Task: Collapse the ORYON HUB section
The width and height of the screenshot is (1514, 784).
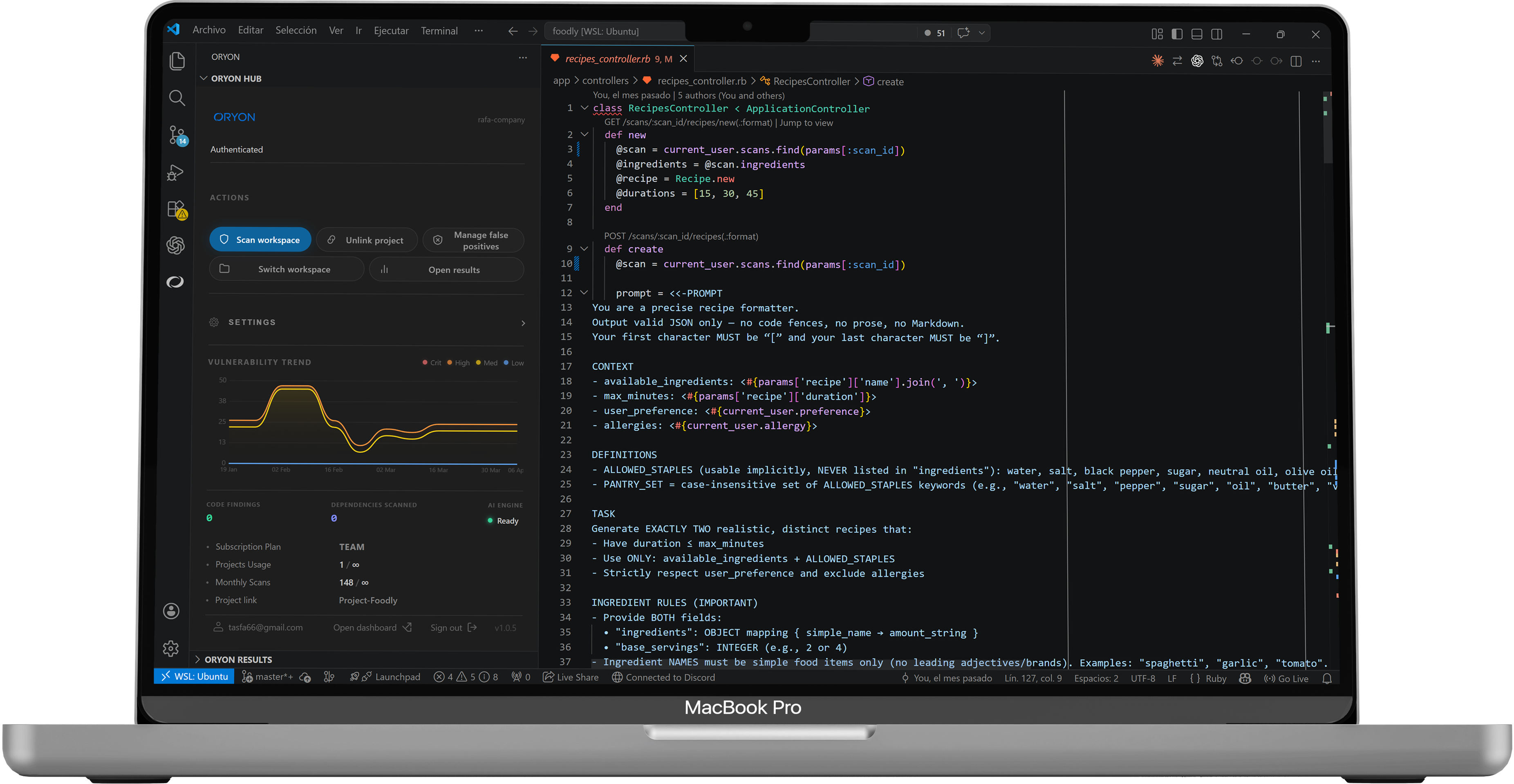Action: click(x=204, y=78)
